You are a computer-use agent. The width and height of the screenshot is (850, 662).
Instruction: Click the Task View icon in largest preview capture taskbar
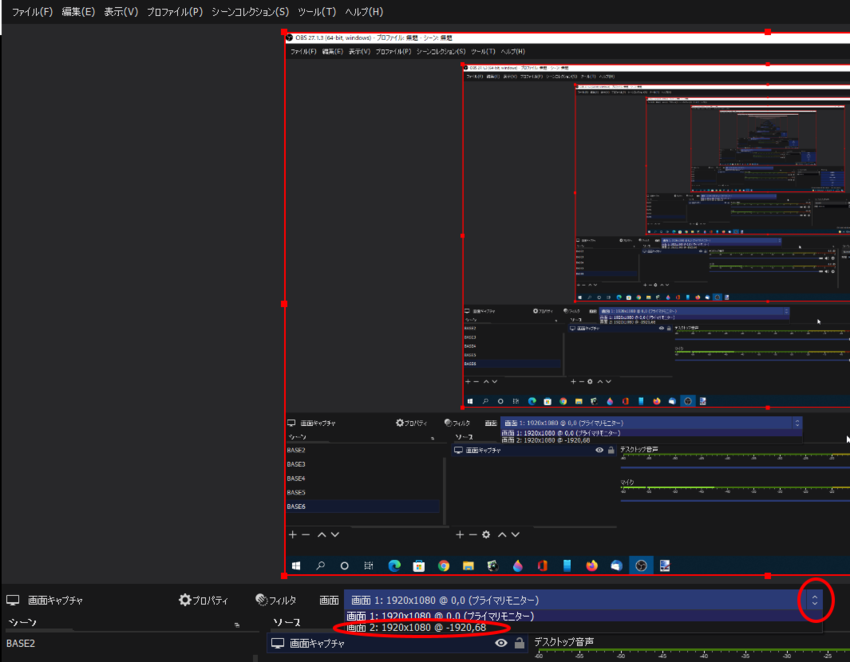[x=369, y=565]
